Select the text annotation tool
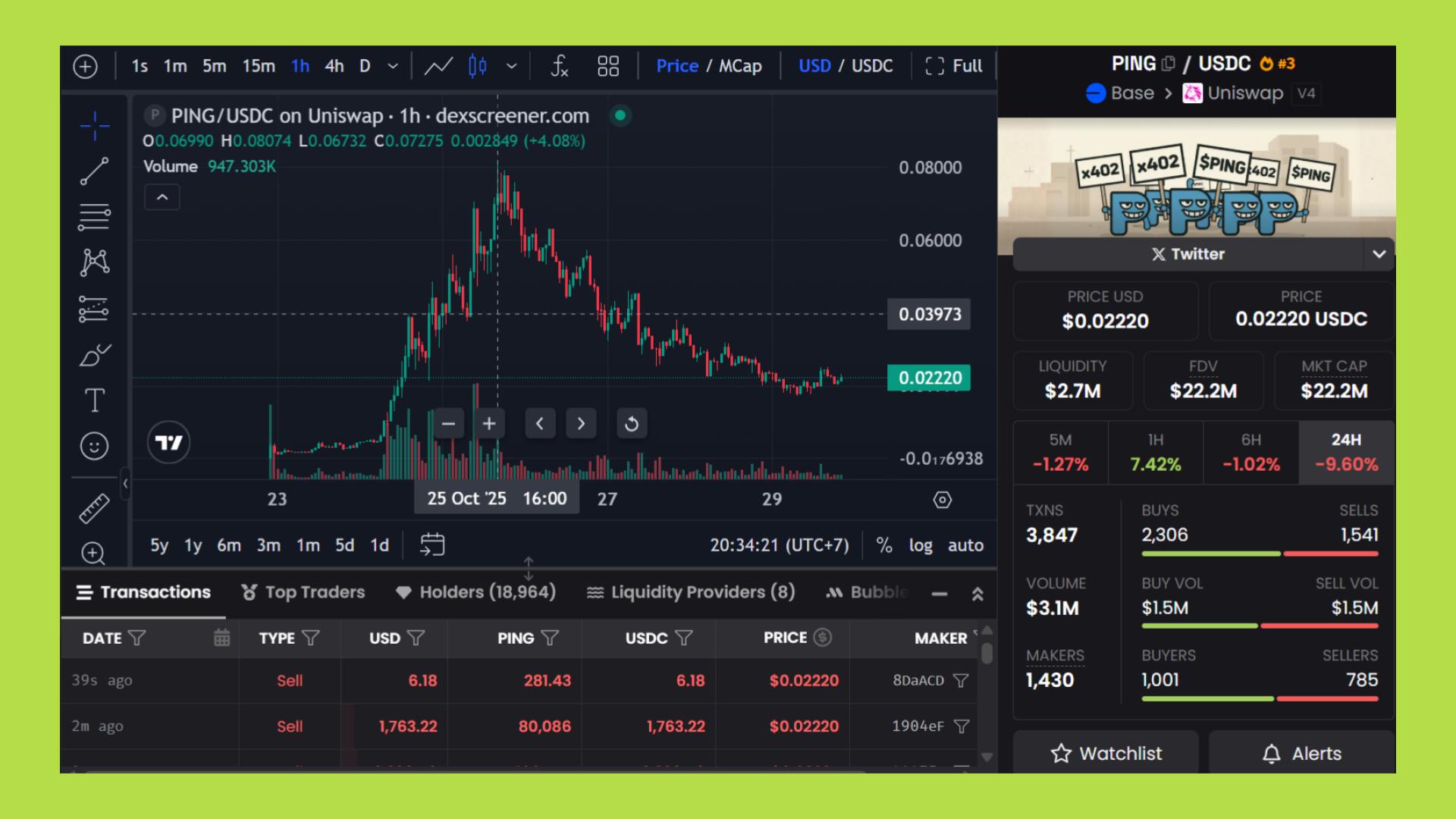 [94, 400]
